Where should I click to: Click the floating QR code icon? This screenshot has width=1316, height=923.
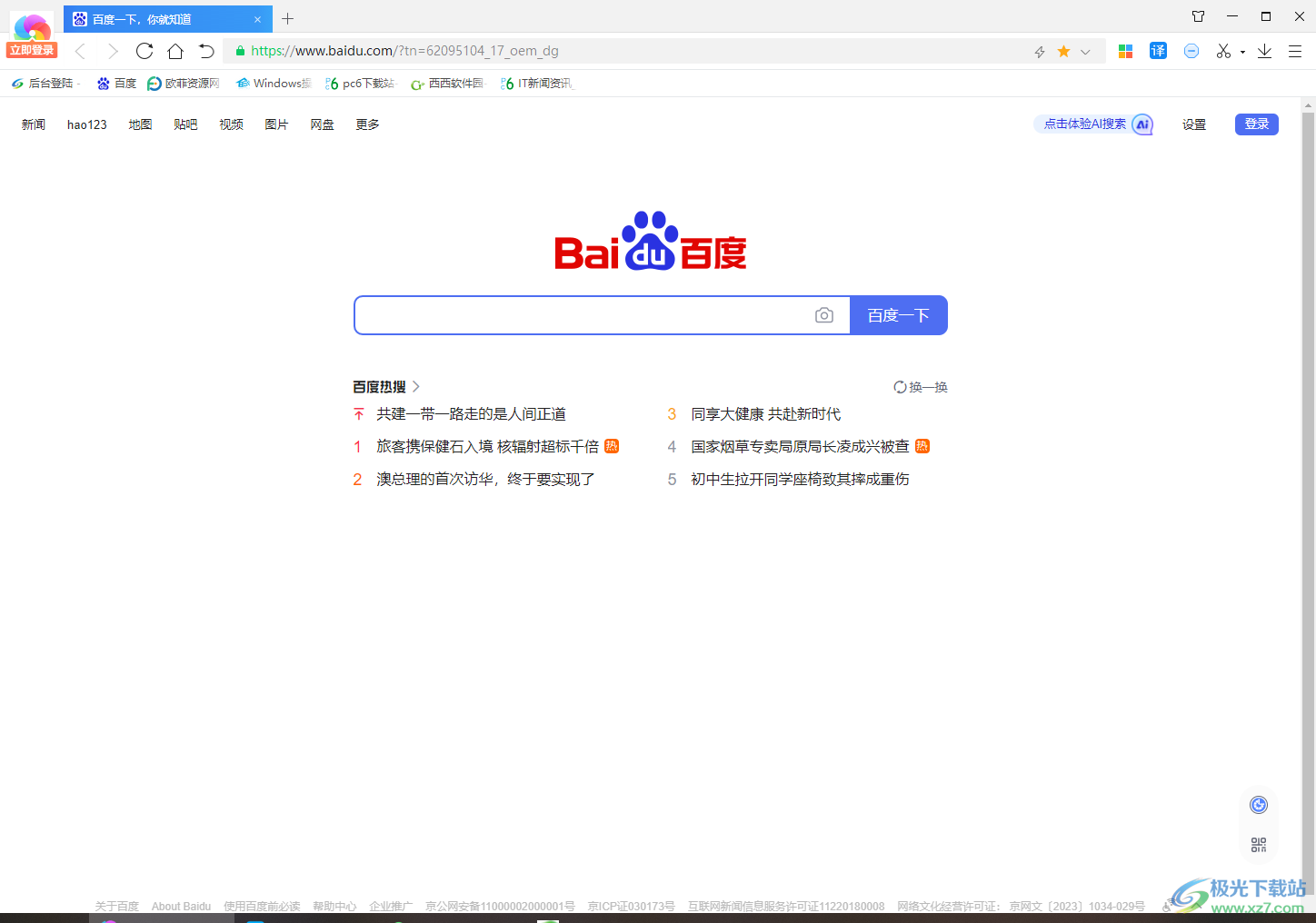click(x=1259, y=845)
